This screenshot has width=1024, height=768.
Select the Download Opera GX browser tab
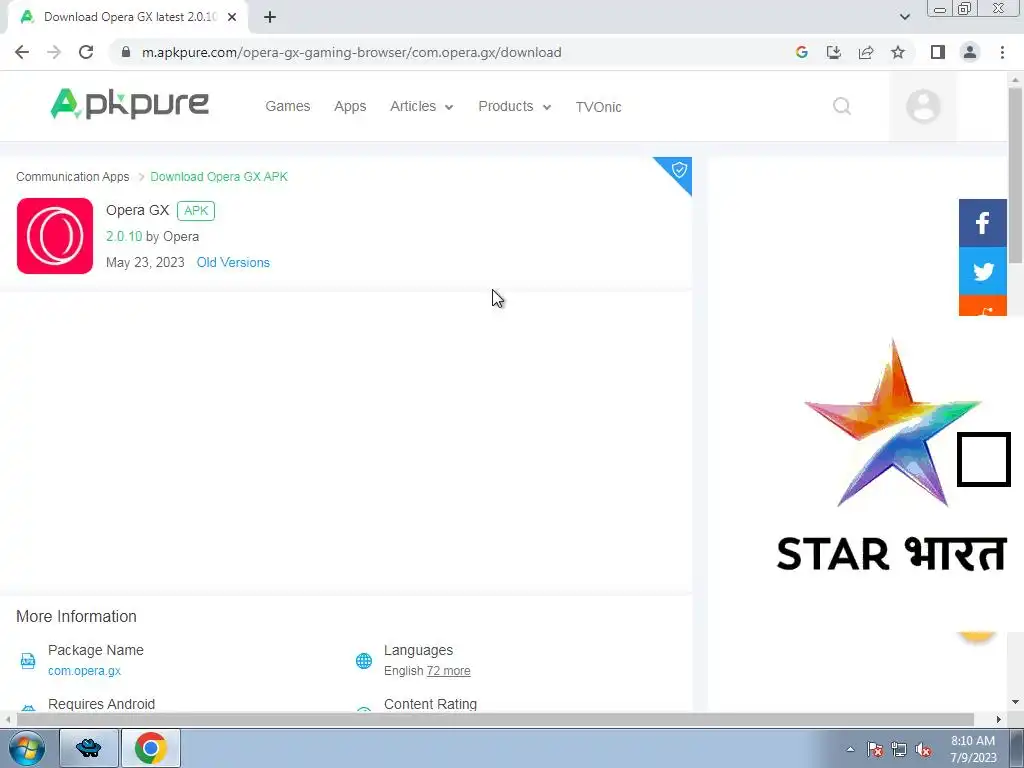(127, 17)
